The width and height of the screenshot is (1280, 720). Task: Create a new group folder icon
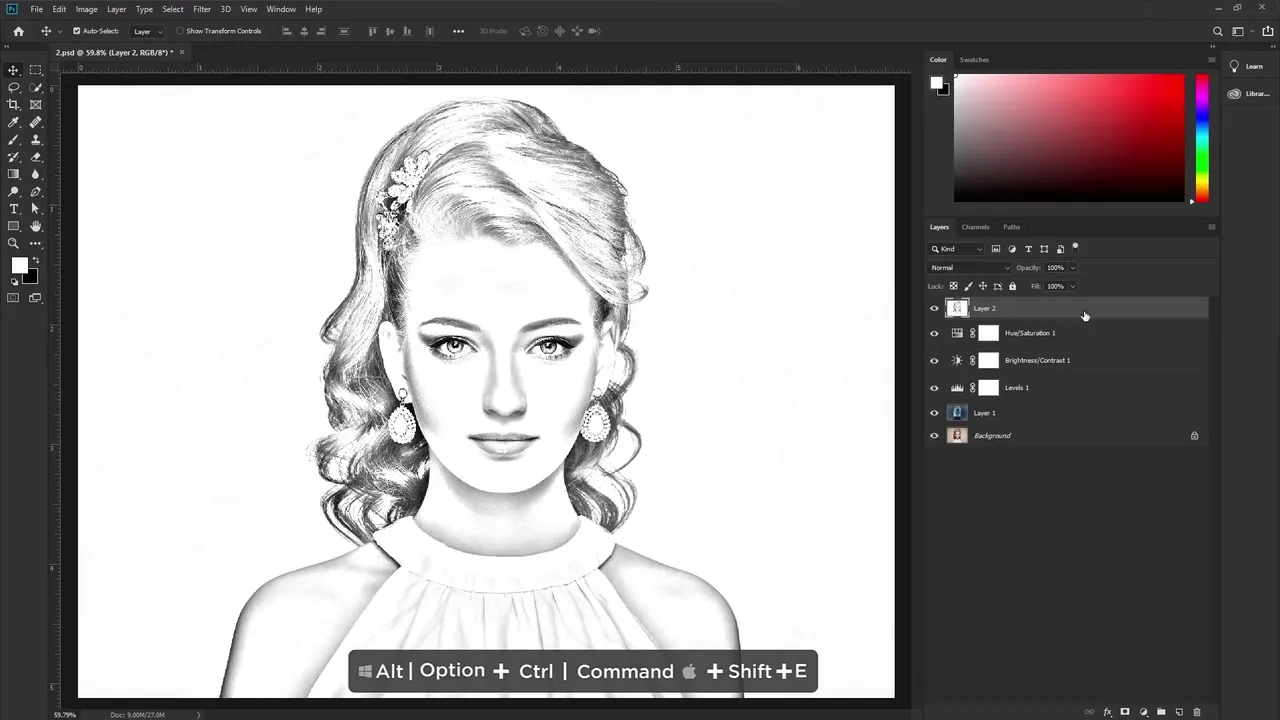(1161, 712)
